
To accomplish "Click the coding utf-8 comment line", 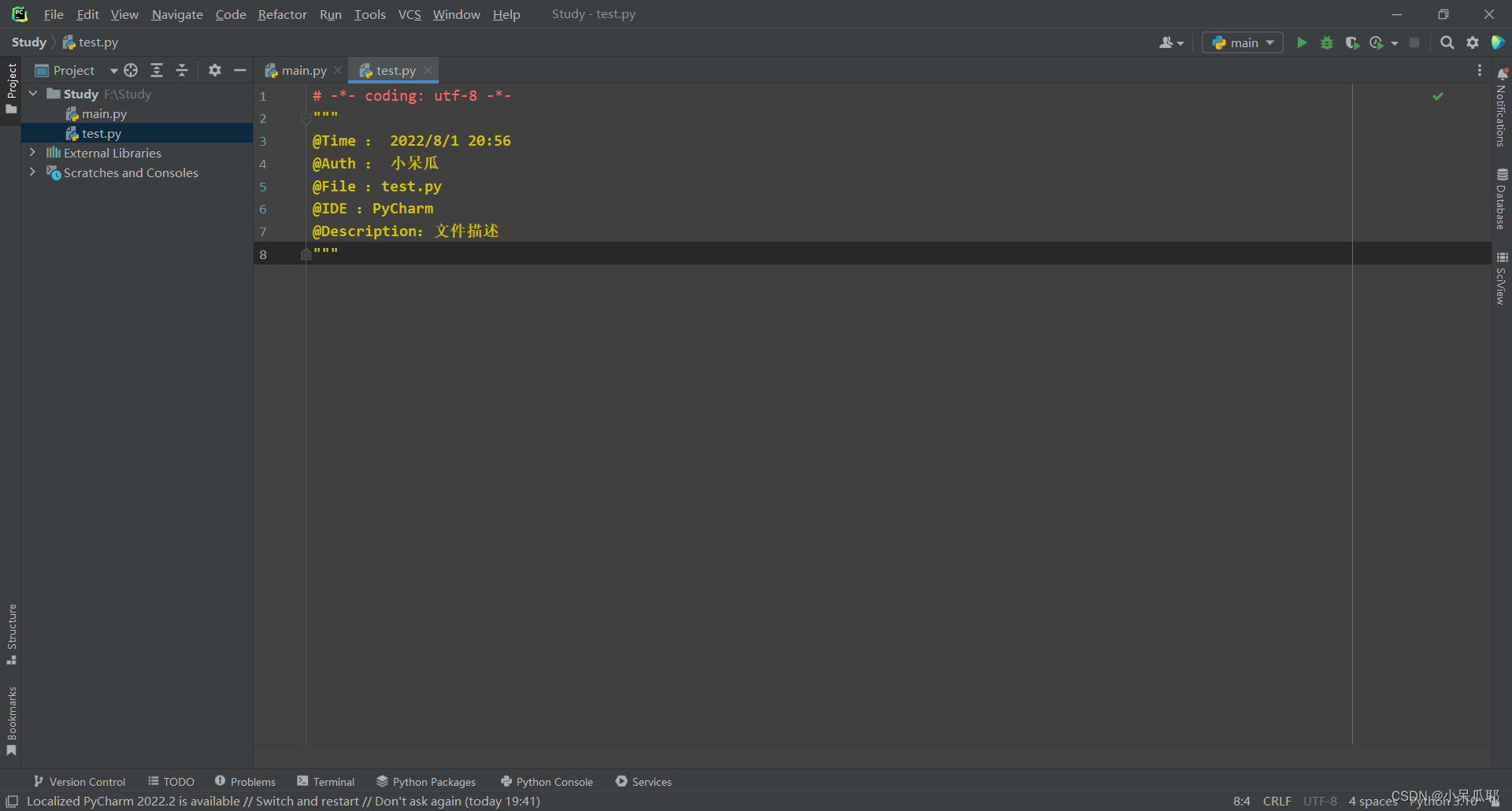I will click(x=412, y=95).
